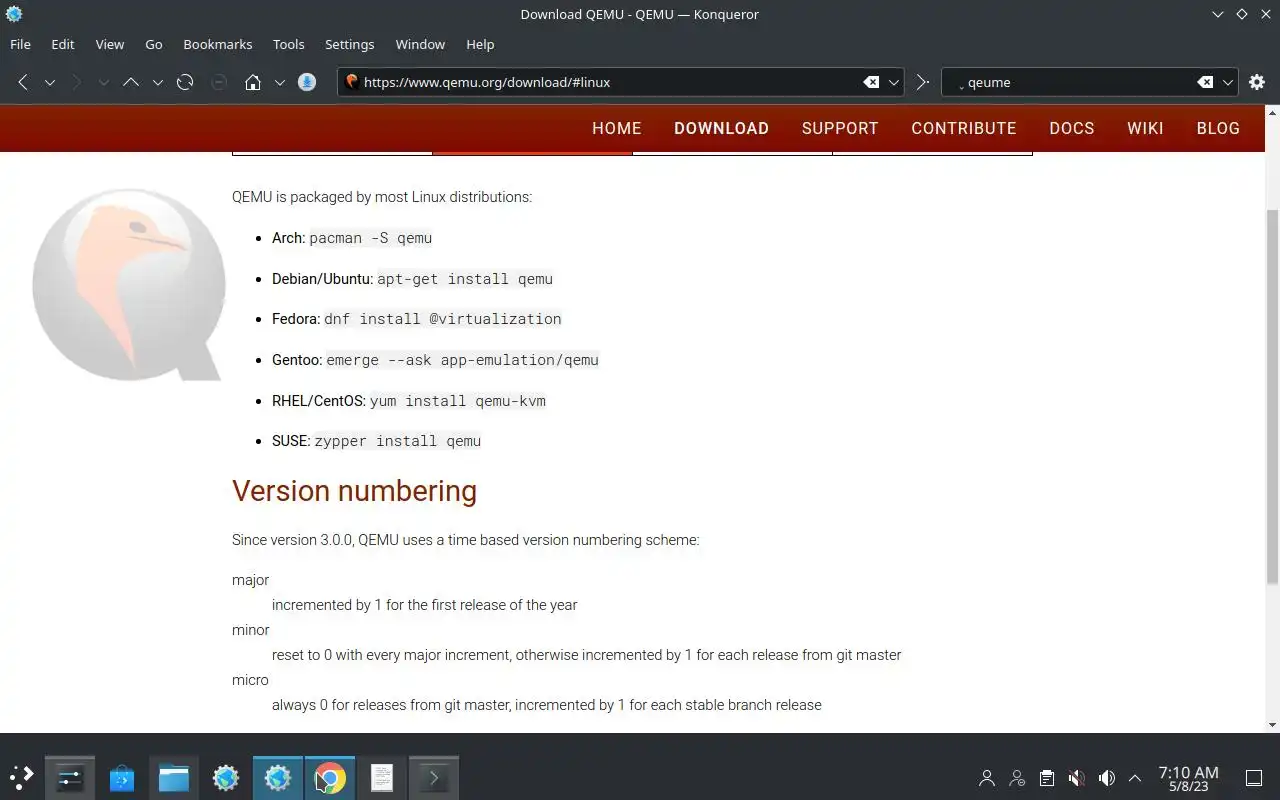The width and height of the screenshot is (1280, 800).
Task: Open CONTRIBUTE page from navigation
Action: 964,128
